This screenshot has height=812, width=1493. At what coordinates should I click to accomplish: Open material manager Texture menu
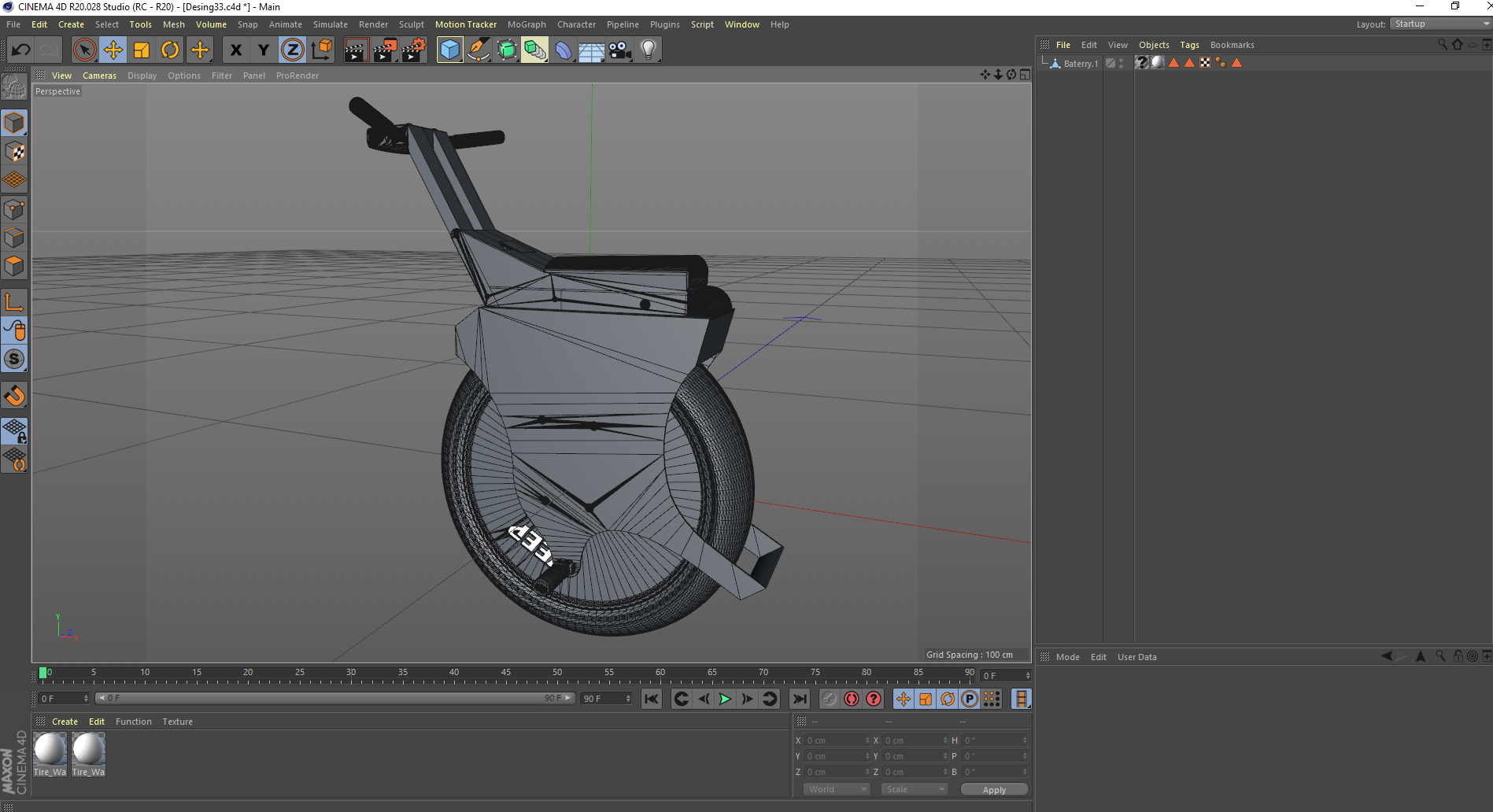[177, 722]
